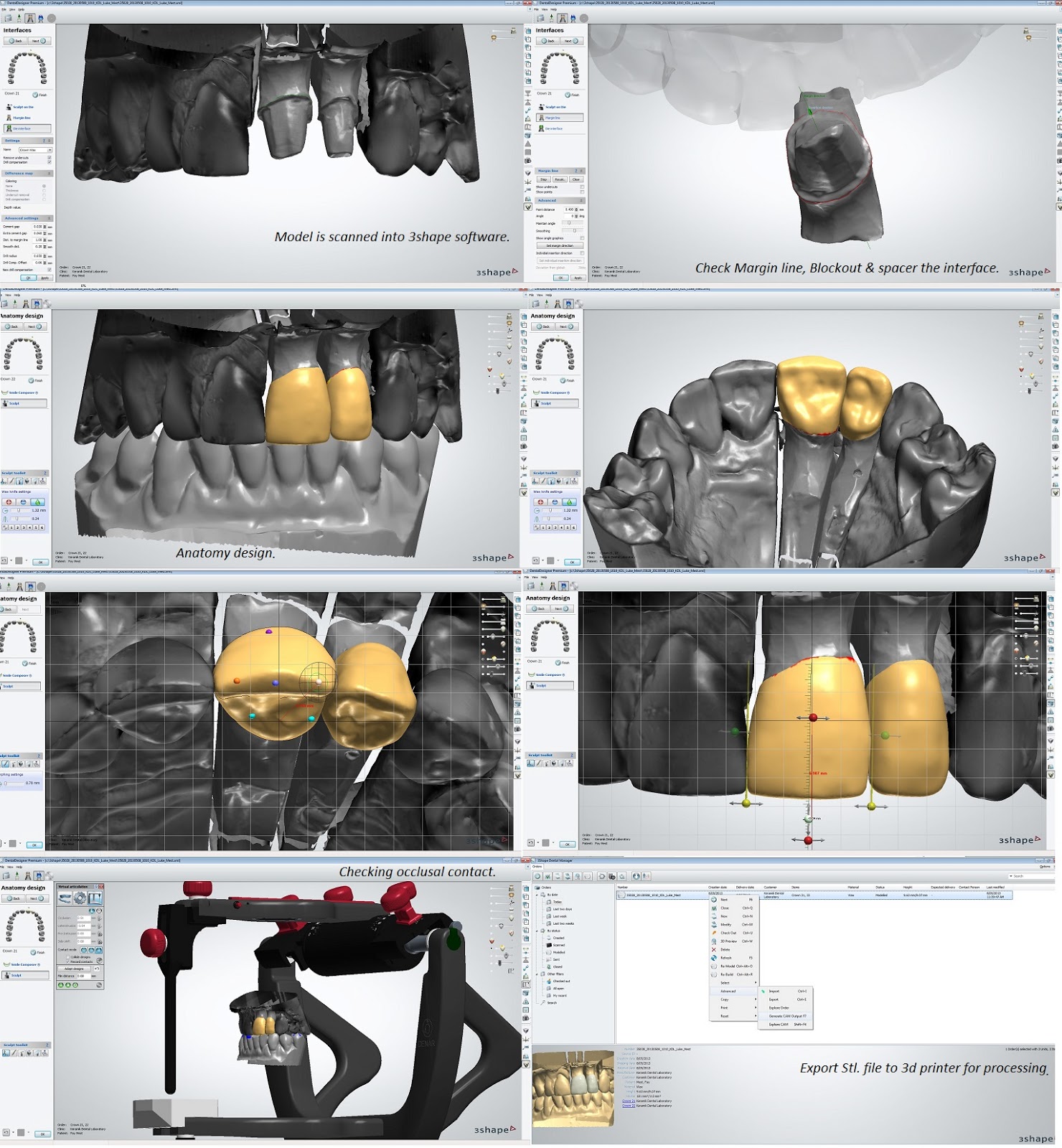The height and width of the screenshot is (1148, 1062).
Task: Click the Search box in Dental Manager
Action: click(1031, 876)
